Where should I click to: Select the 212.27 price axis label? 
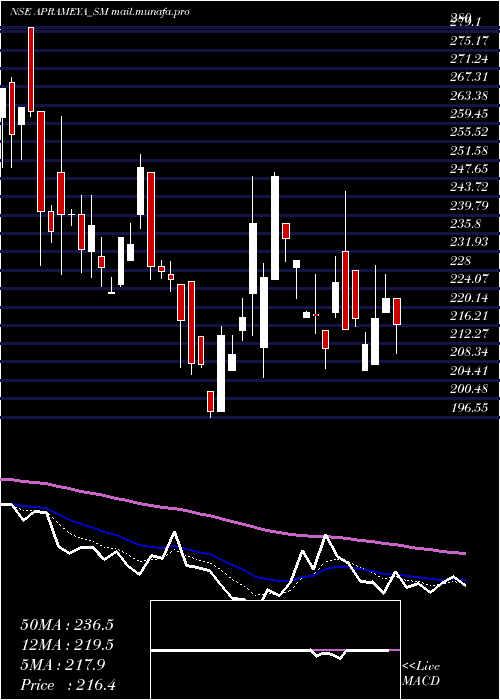pos(470,334)
